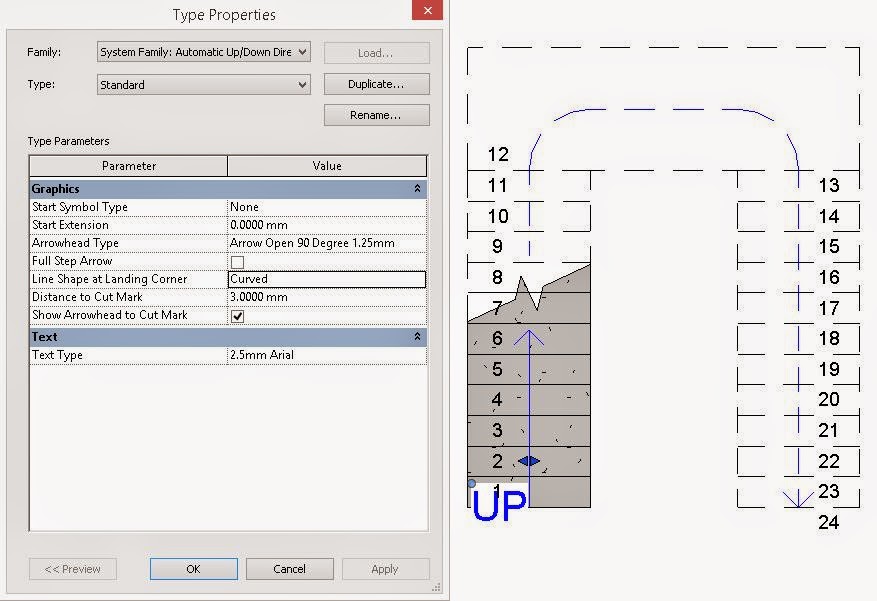Viewport: 877px width, 601px height.
Task: Collapse the Graphics parameter group
Action: pyautogui.click(x=419, y=188)
